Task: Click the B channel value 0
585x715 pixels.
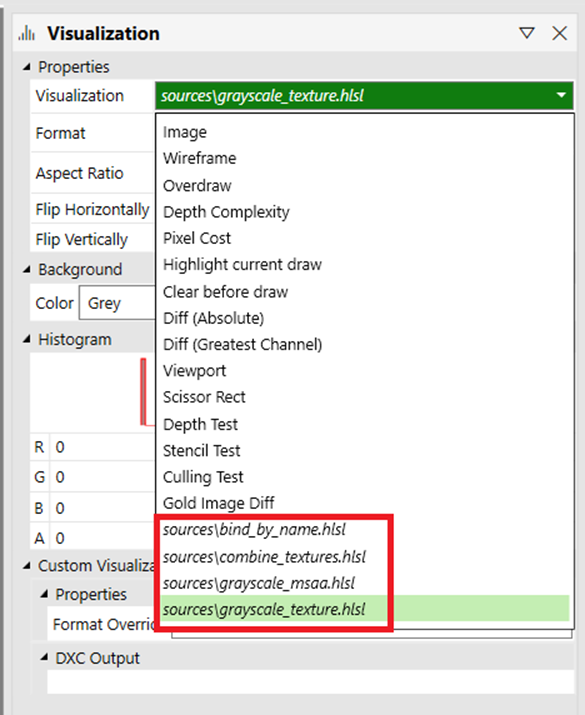Action: (60, 508)
